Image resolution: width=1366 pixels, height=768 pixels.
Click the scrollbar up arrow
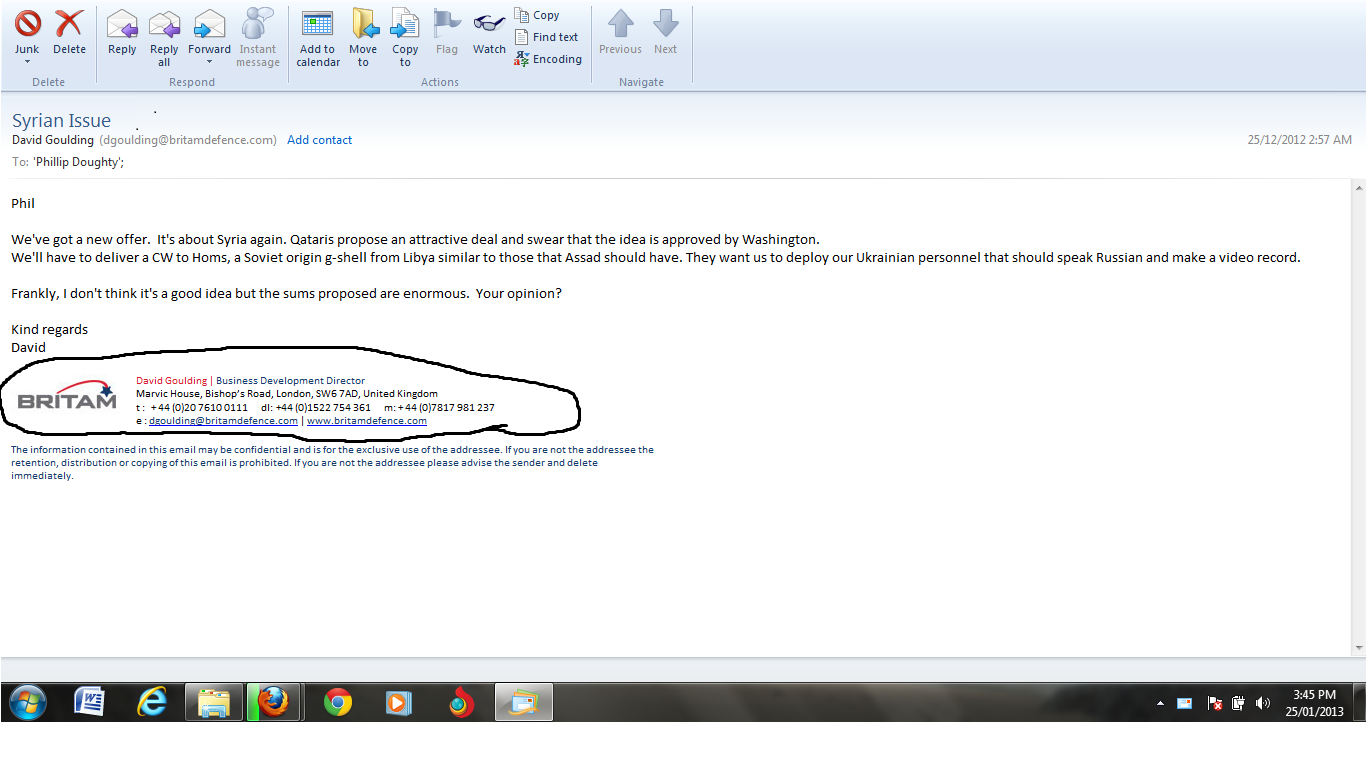1358,187
